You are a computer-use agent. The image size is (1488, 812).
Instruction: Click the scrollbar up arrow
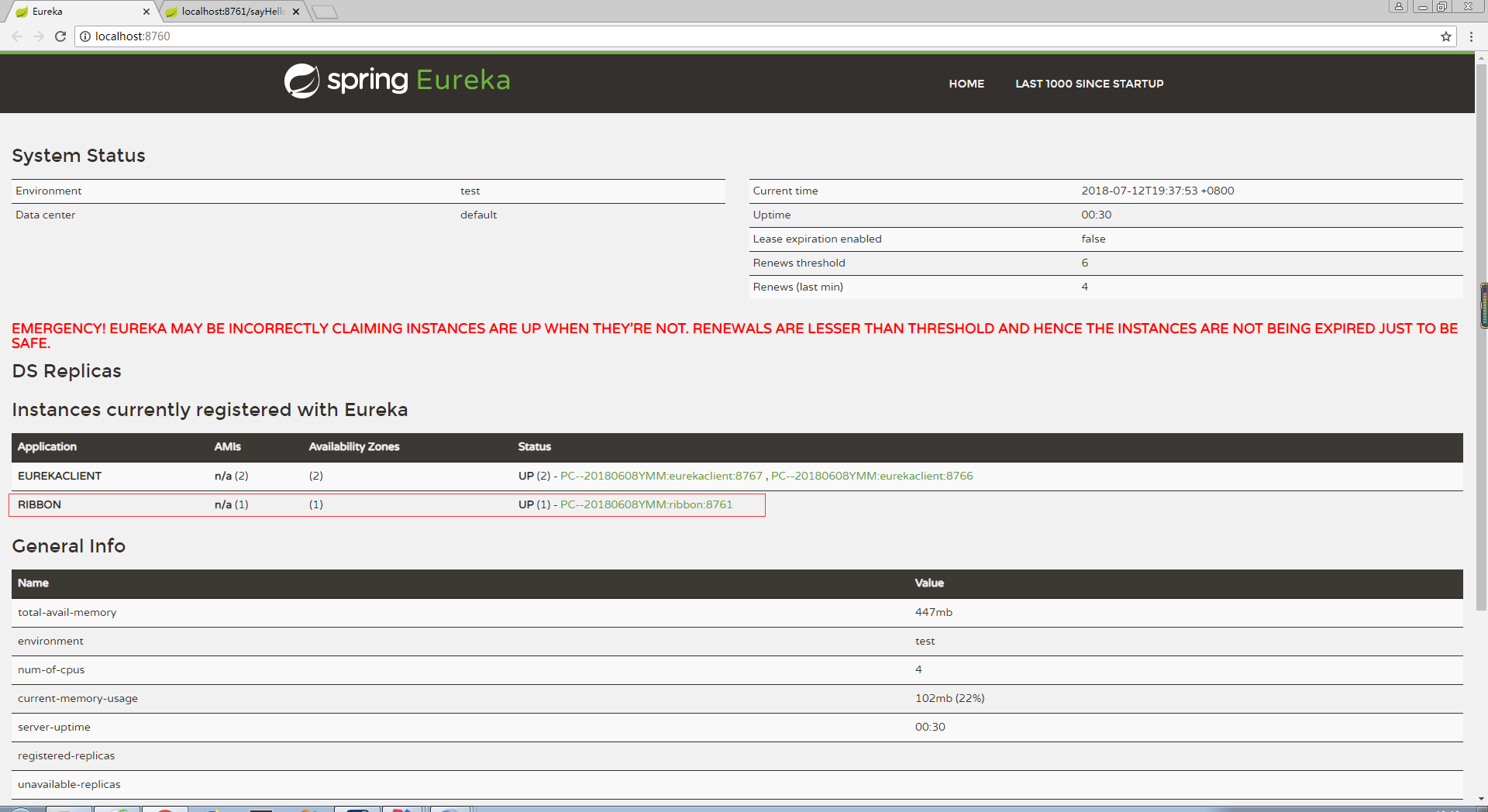(1482, 57)
